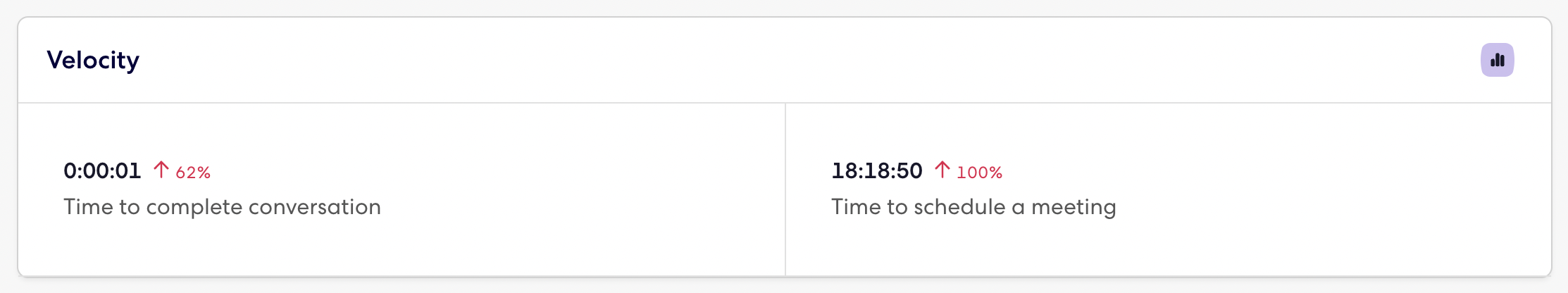1568x293 pixels.
Task: Click the vertical divider between the two metrics
Action: [x=785, y=189]
